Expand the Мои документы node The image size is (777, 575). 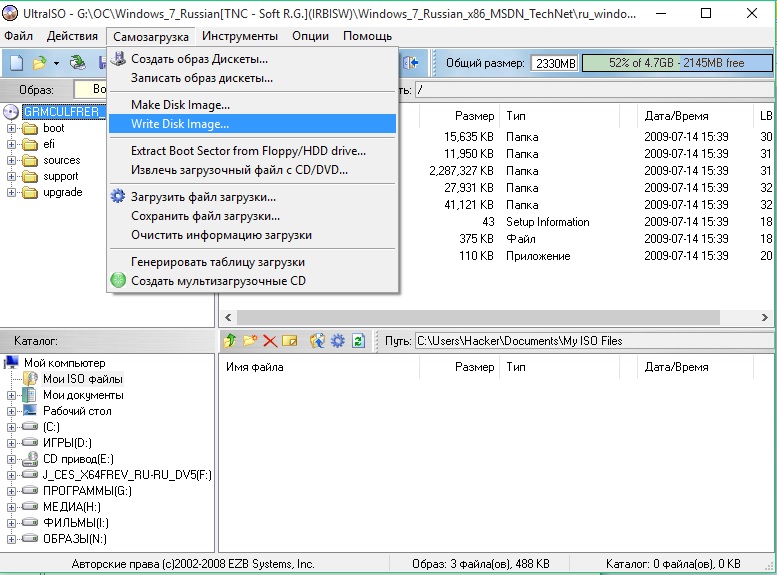pos(11,395)
